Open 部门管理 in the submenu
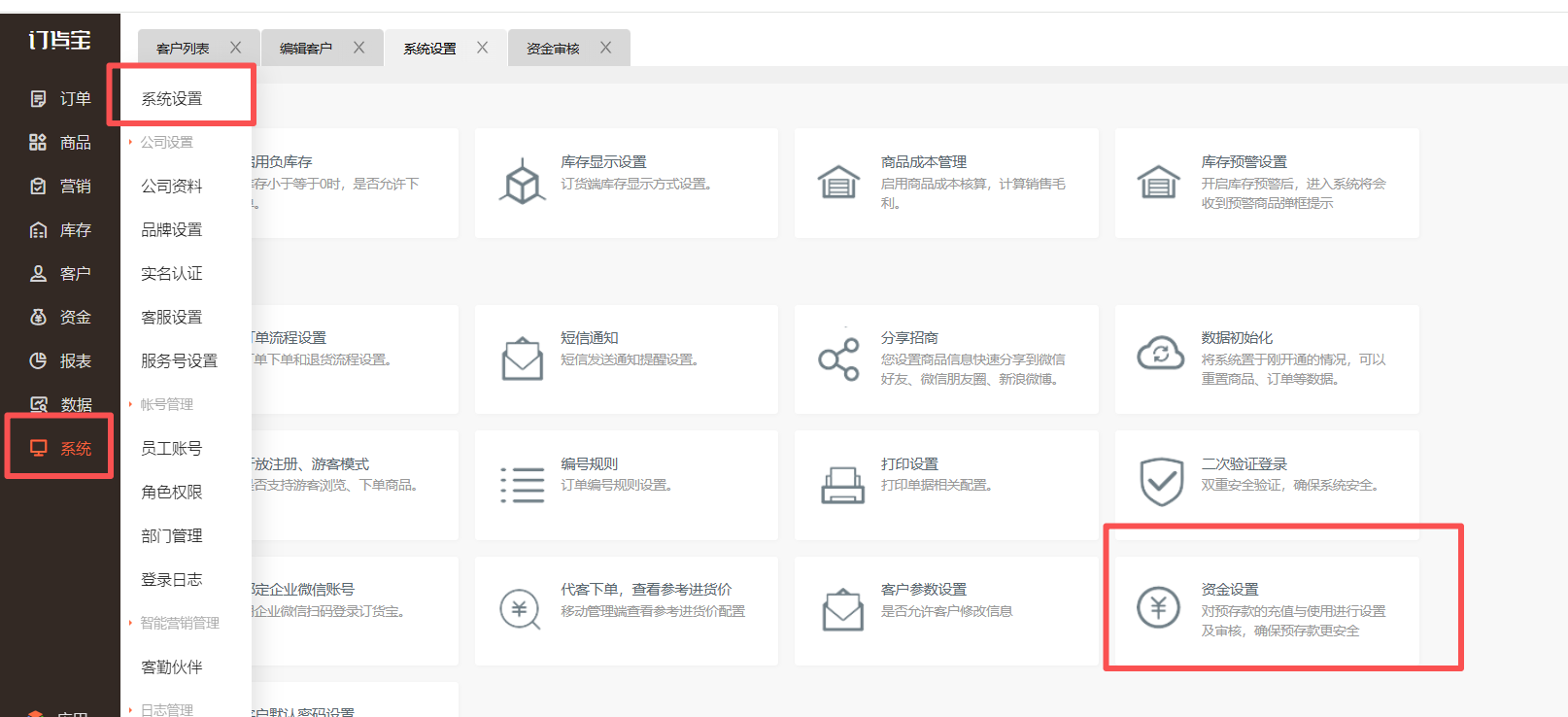Viewport: 1568px width, 717px height. coord(172,536)
